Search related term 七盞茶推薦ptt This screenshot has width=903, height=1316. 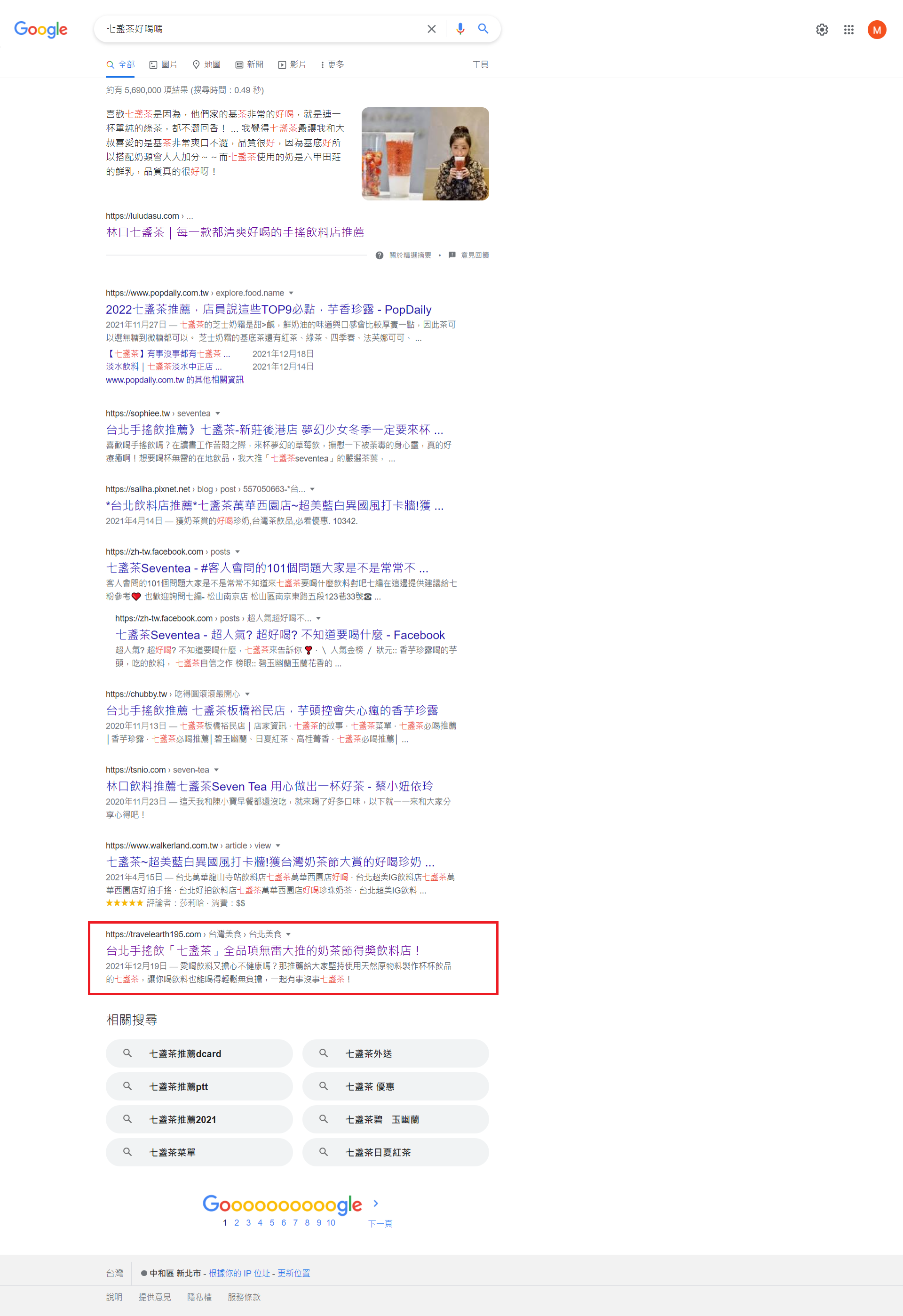199,1086
